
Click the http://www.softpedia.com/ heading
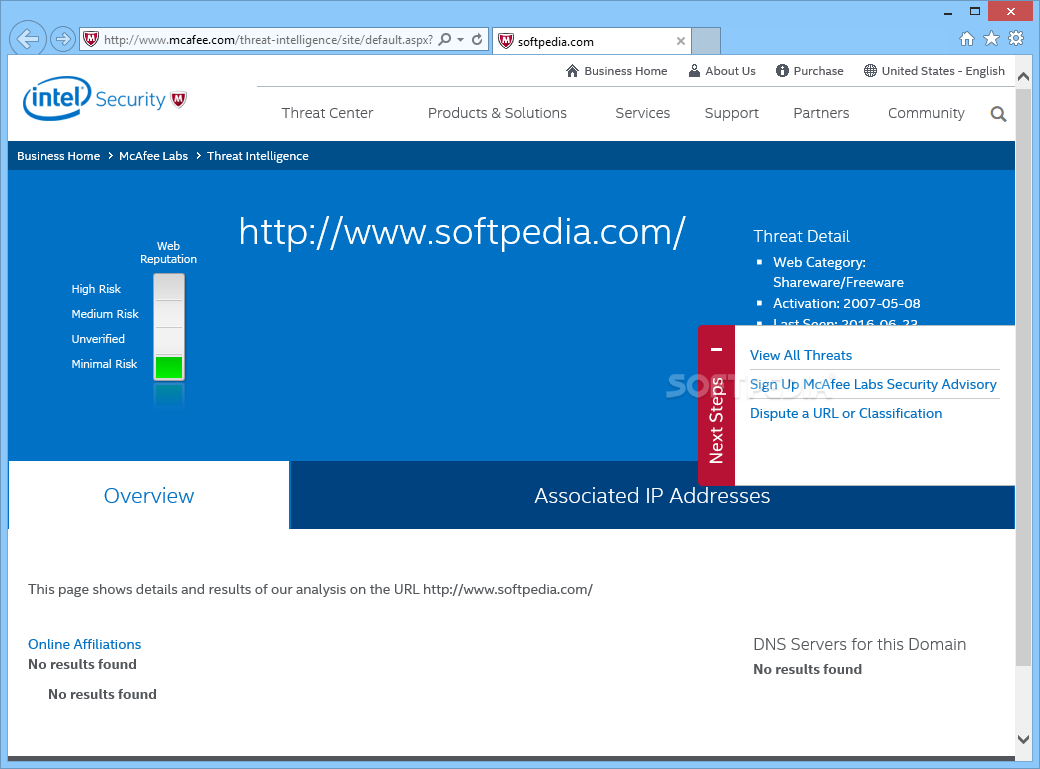[x=462, y=232]
